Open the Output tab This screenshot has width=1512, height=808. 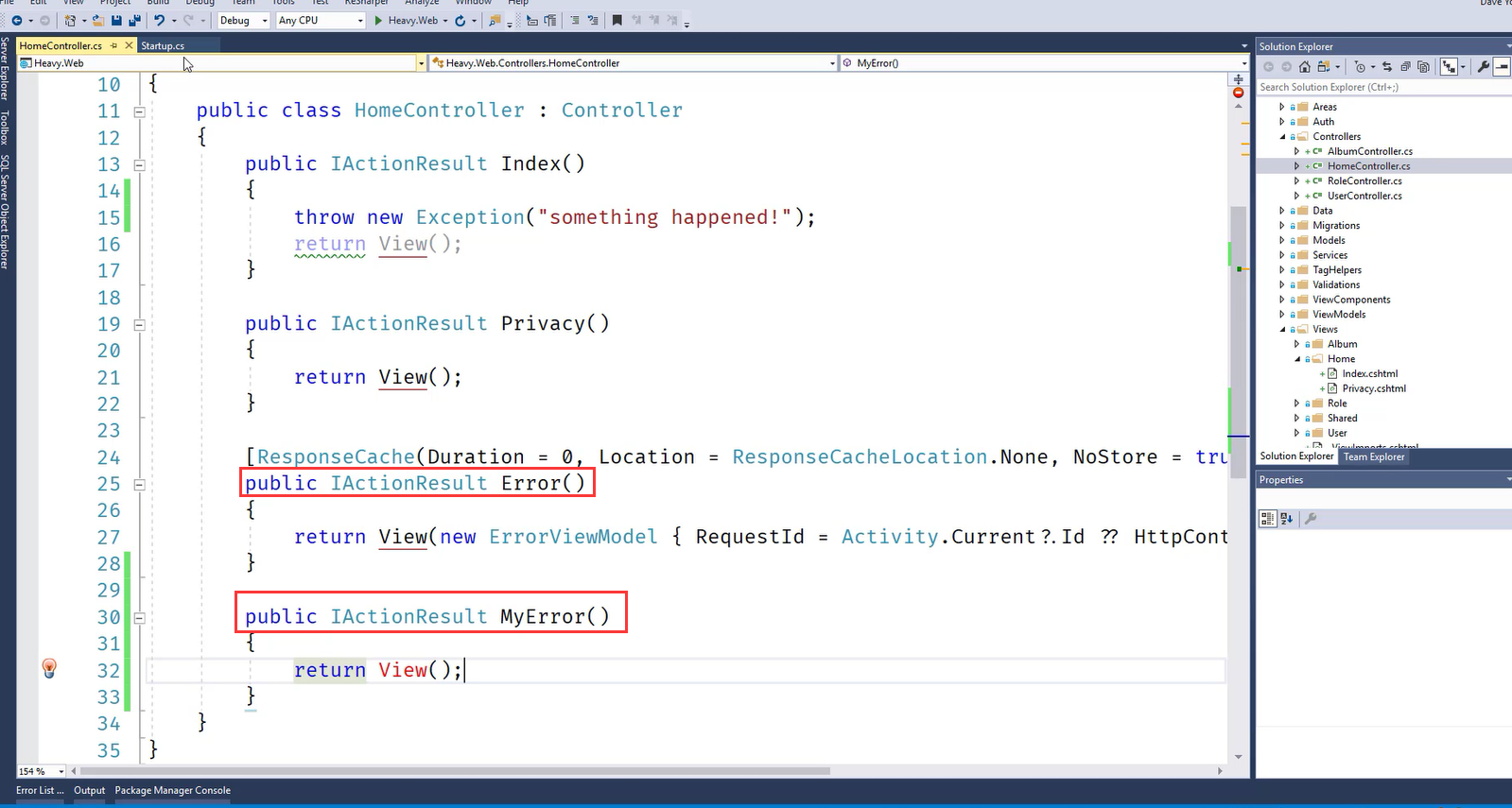[90, 790]
